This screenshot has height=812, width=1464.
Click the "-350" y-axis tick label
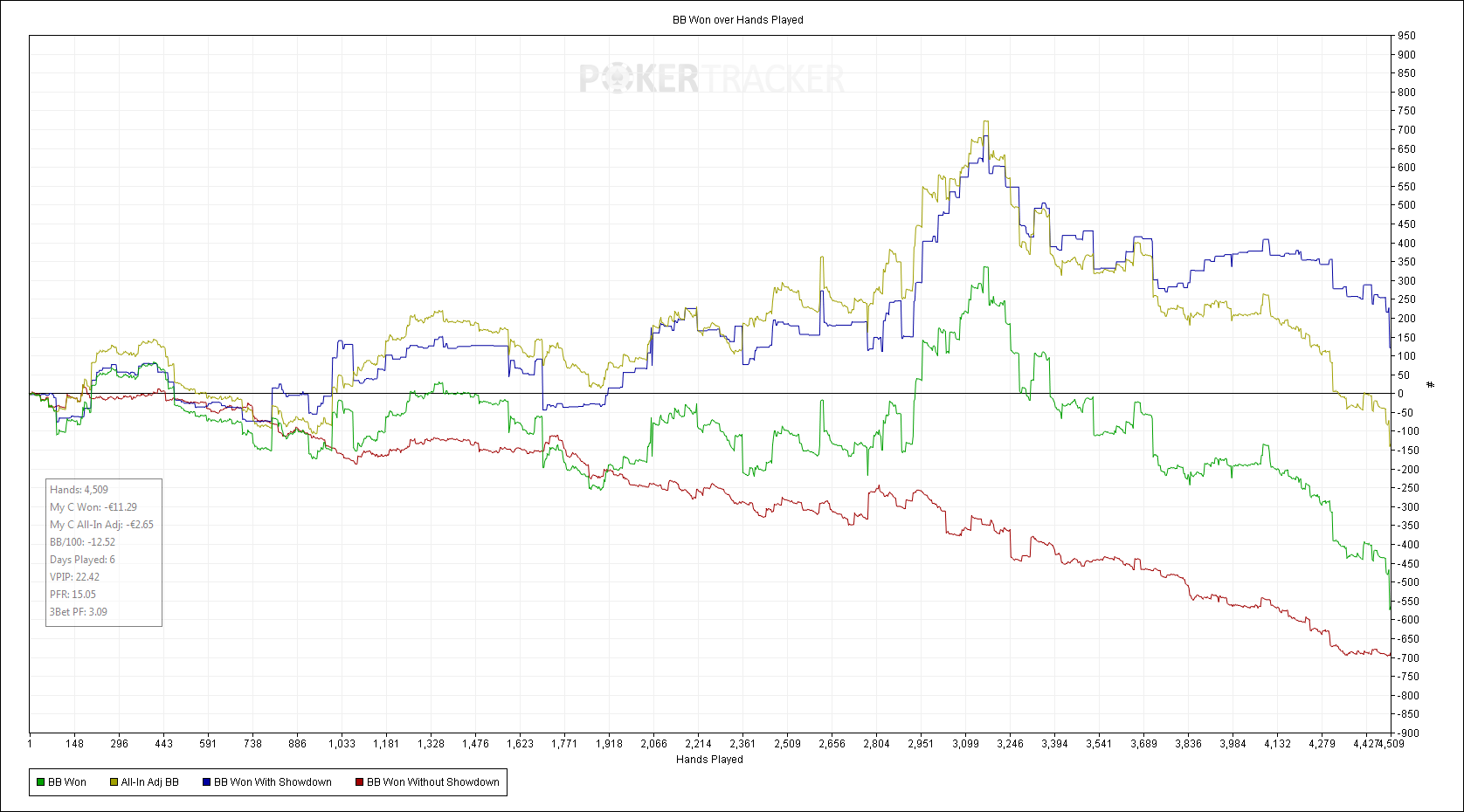1408,526
